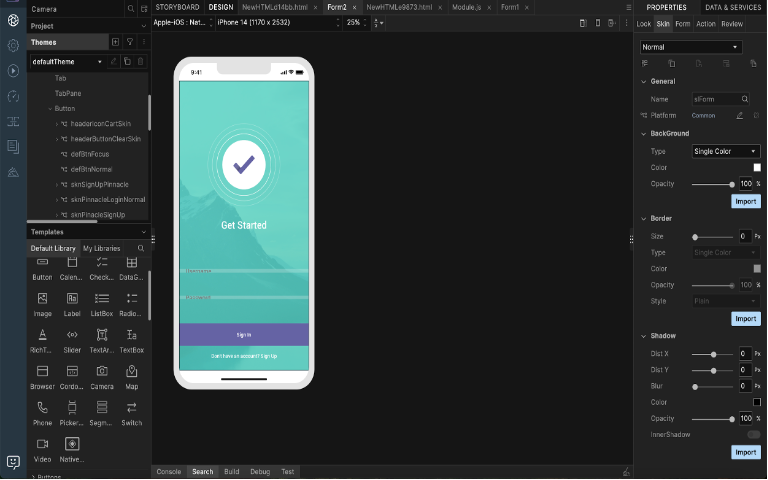Open the themes filter icon
This screenshot has height=480, width=768.
click(129, 42)
